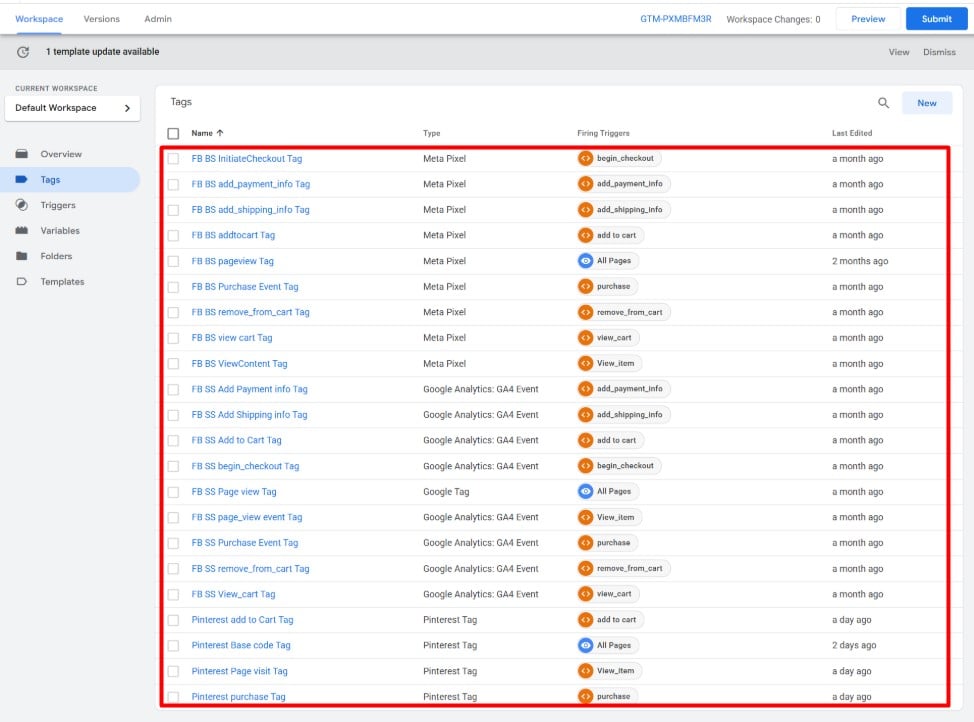Click add to cart trigger icon of FB BS addtocart Tag
Screen dimensions: 974x722
[x=585, y=235]
